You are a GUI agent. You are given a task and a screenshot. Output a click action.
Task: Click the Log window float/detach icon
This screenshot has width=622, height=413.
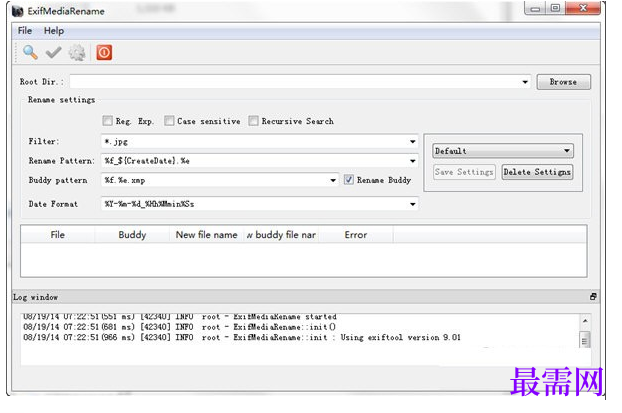click(593, 296)
